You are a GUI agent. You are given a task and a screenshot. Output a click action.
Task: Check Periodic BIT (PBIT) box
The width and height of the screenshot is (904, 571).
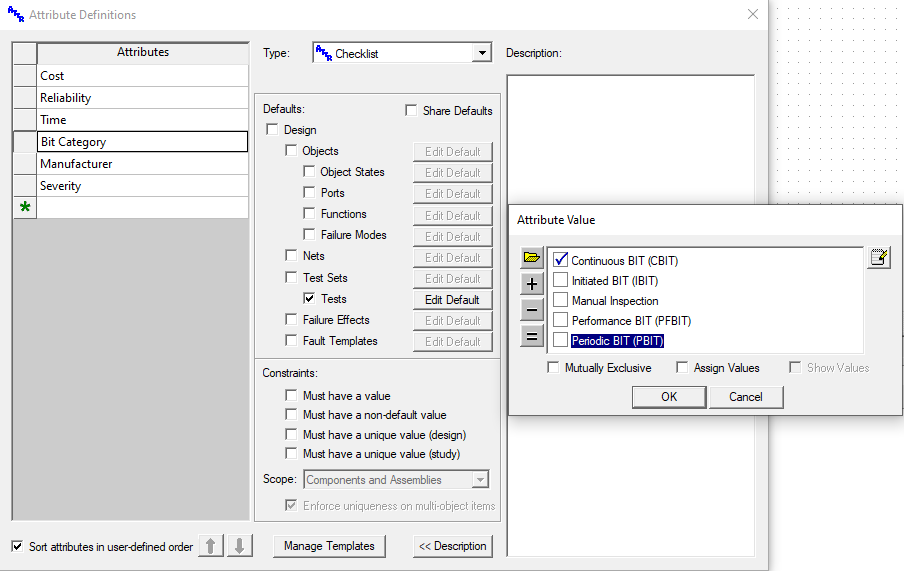tap(560, 340)
